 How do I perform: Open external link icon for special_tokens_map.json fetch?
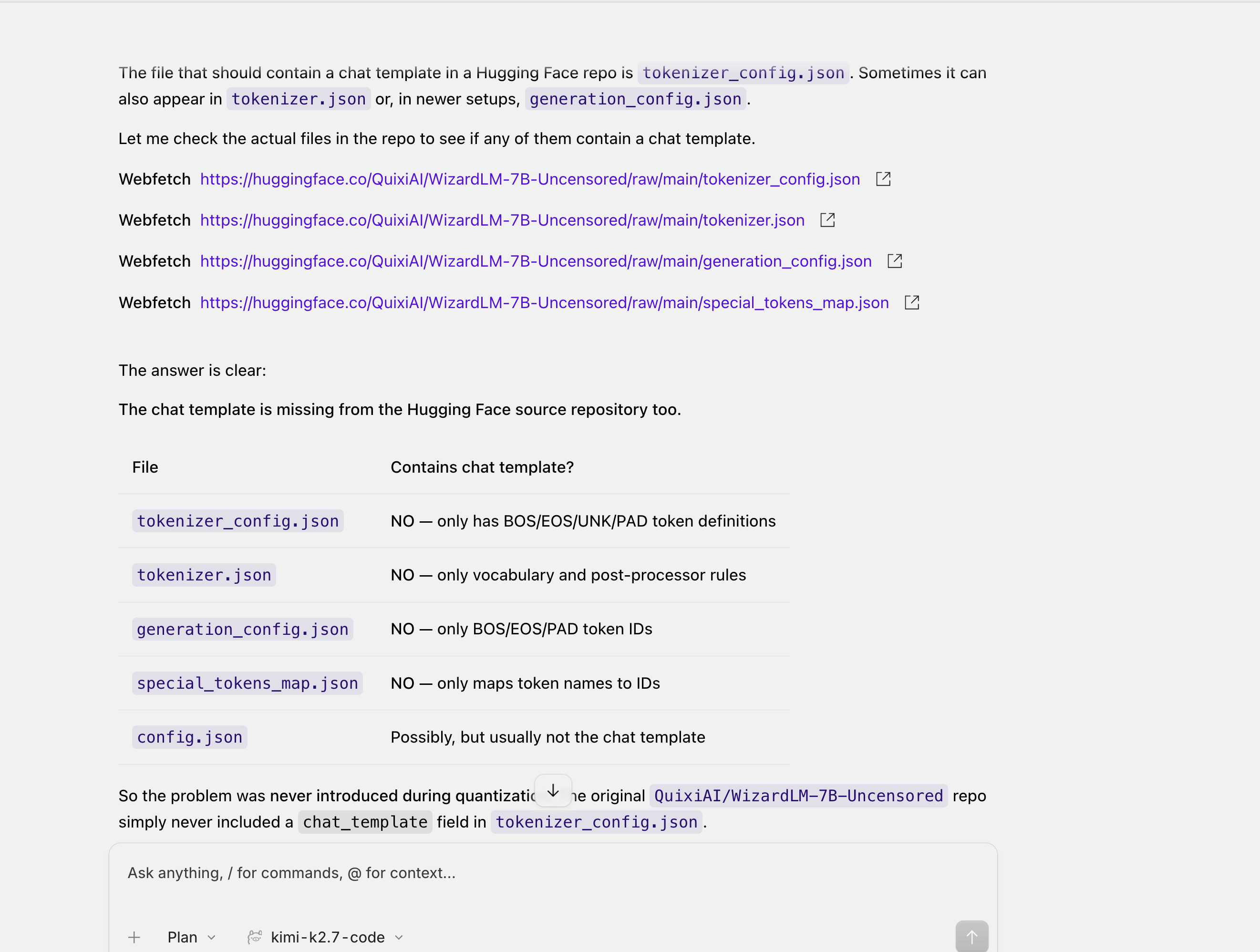912,302
